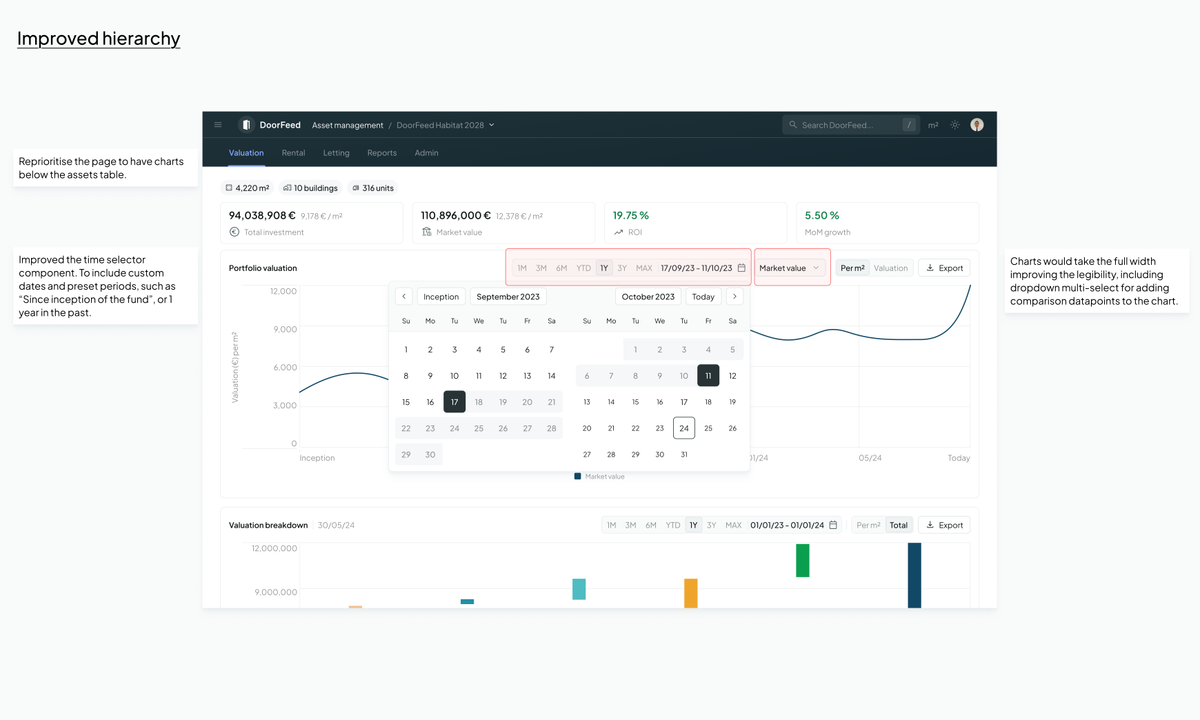Click the Inception preset button
The width and height of the screenshot is (1200, 720).
point(441,297)
